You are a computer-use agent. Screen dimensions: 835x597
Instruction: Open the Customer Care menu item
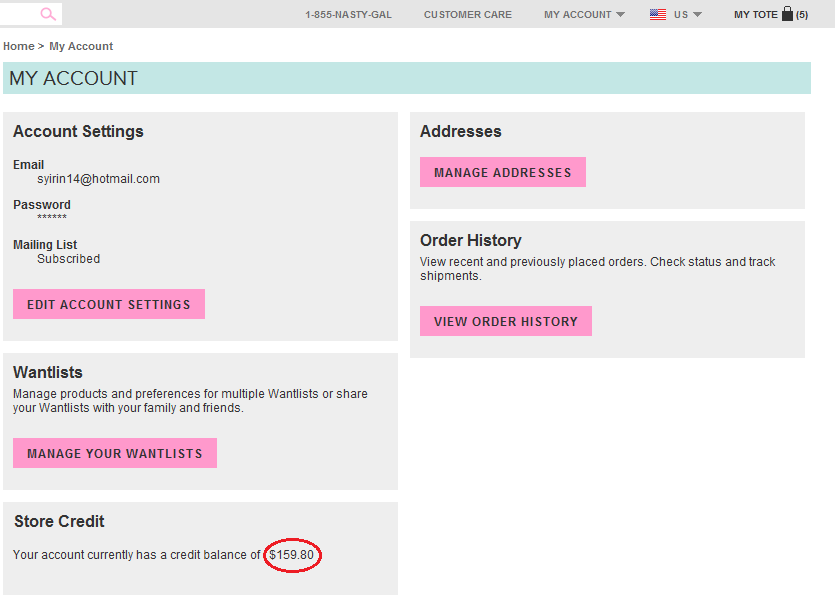(468, 14)
